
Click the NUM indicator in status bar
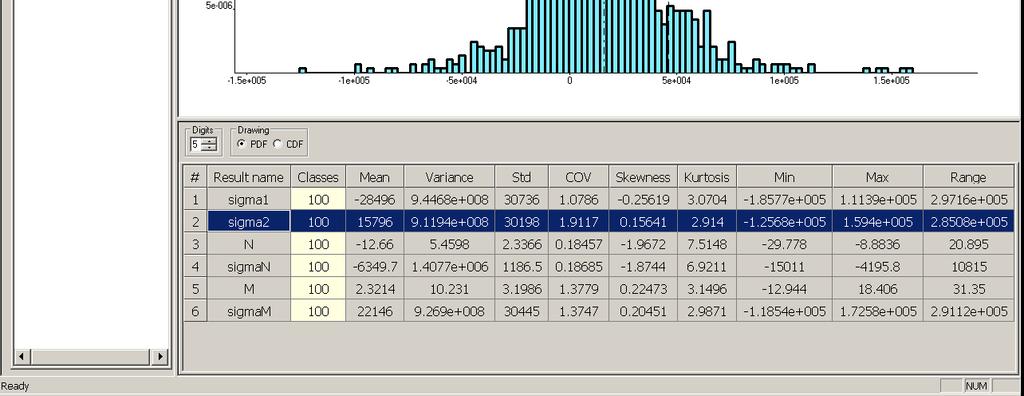(976, 386)
